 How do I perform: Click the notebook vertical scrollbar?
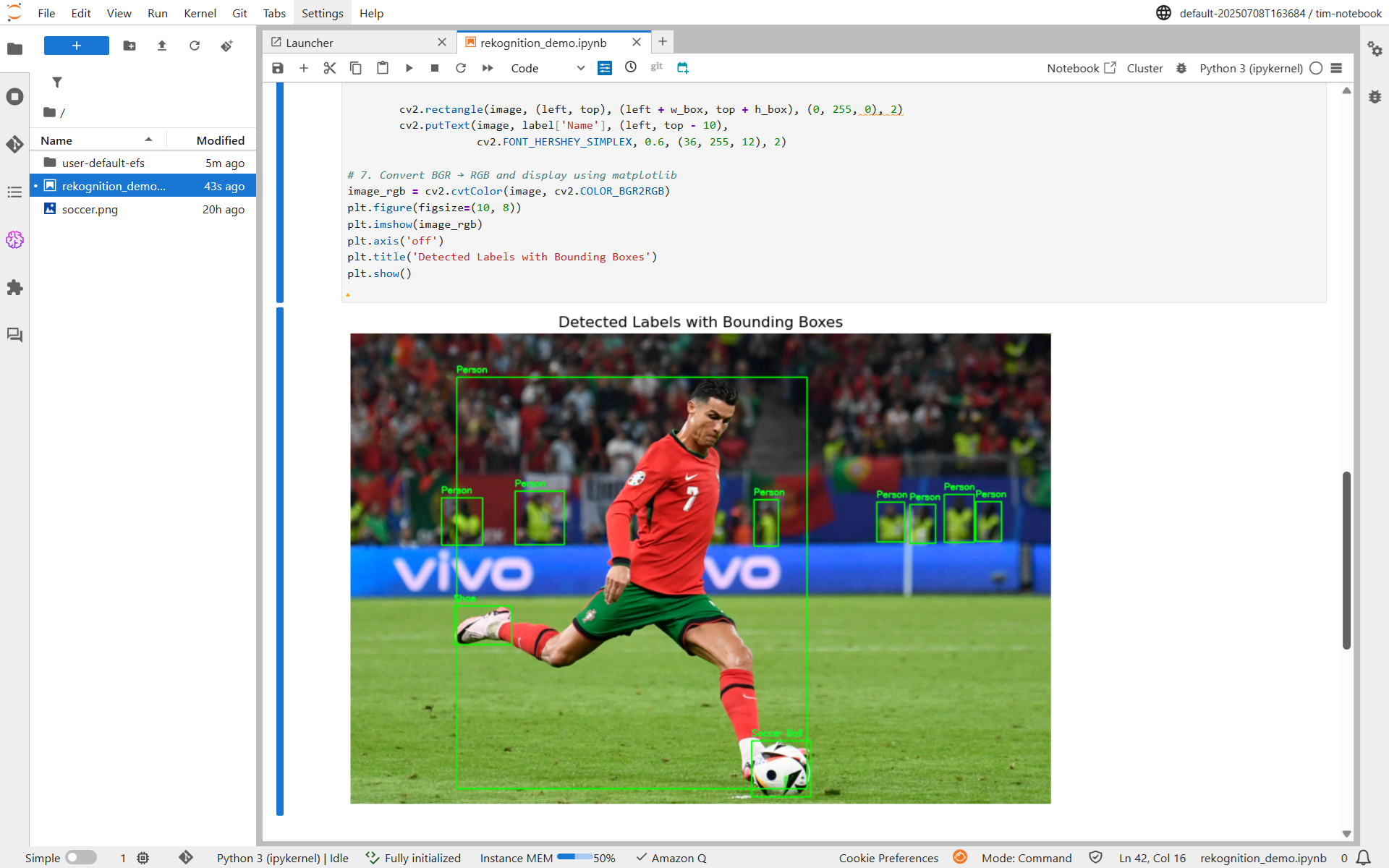1346,560
